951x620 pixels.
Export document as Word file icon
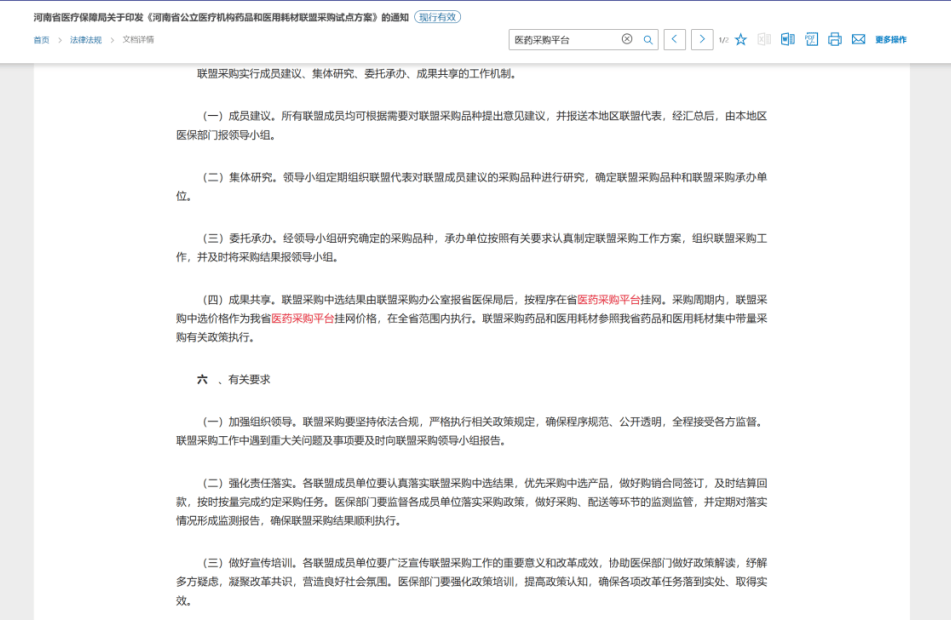[787, 39]
